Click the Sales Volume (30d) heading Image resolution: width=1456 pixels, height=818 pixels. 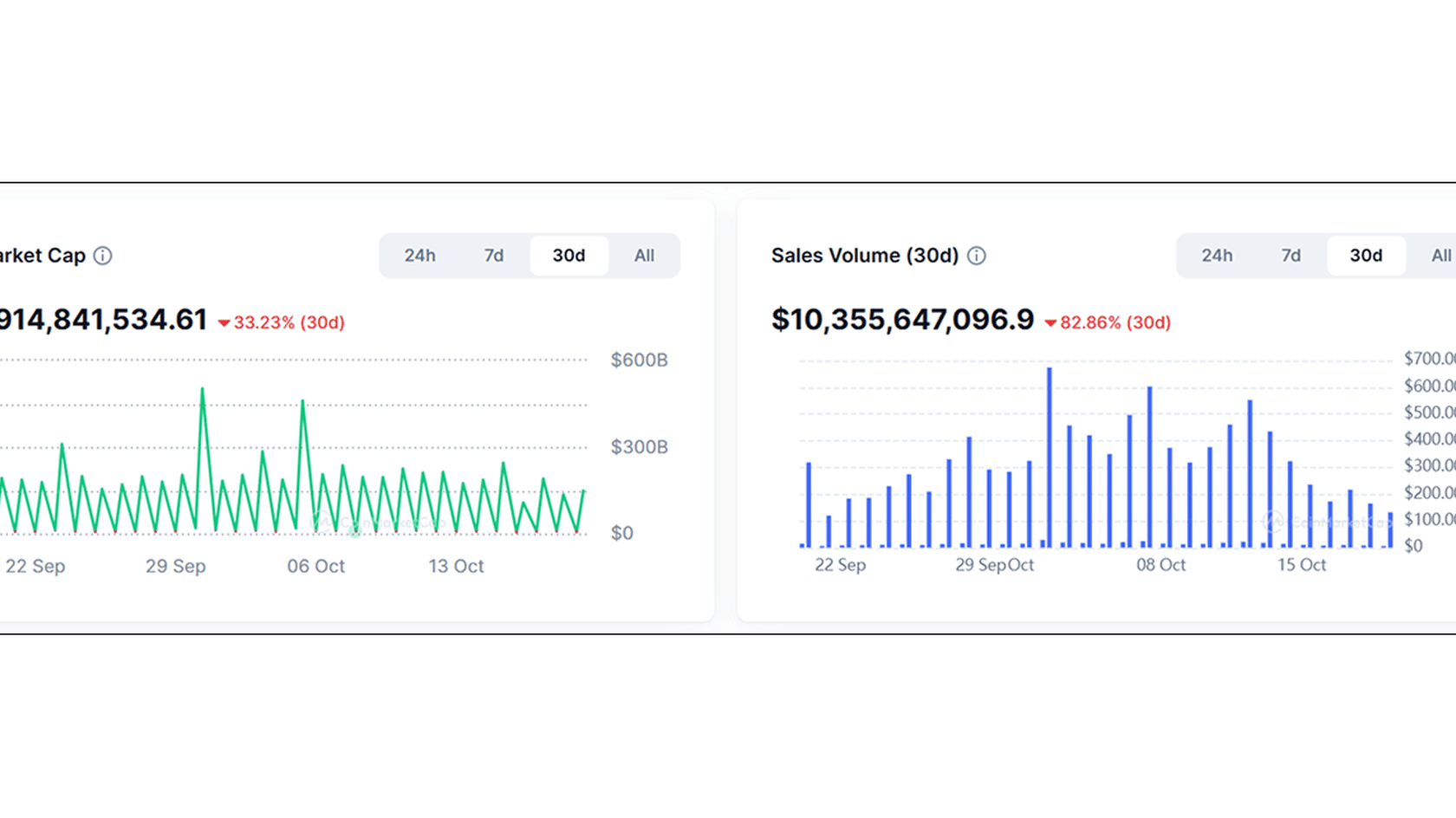(x=864, y=256)
